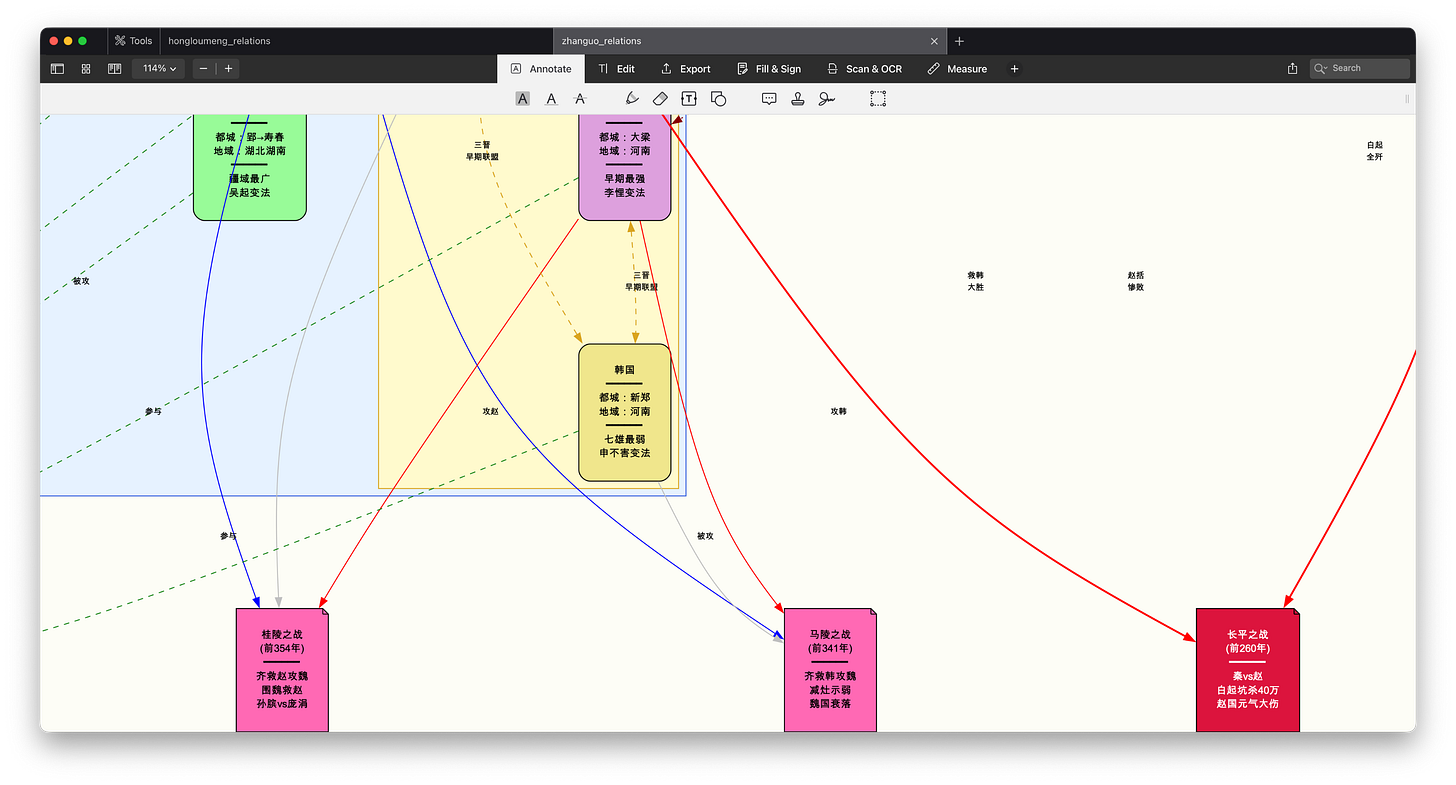Select the pen drawing tool
The height and width of the screenshot is (785, 1456).
tap(632, 98)
